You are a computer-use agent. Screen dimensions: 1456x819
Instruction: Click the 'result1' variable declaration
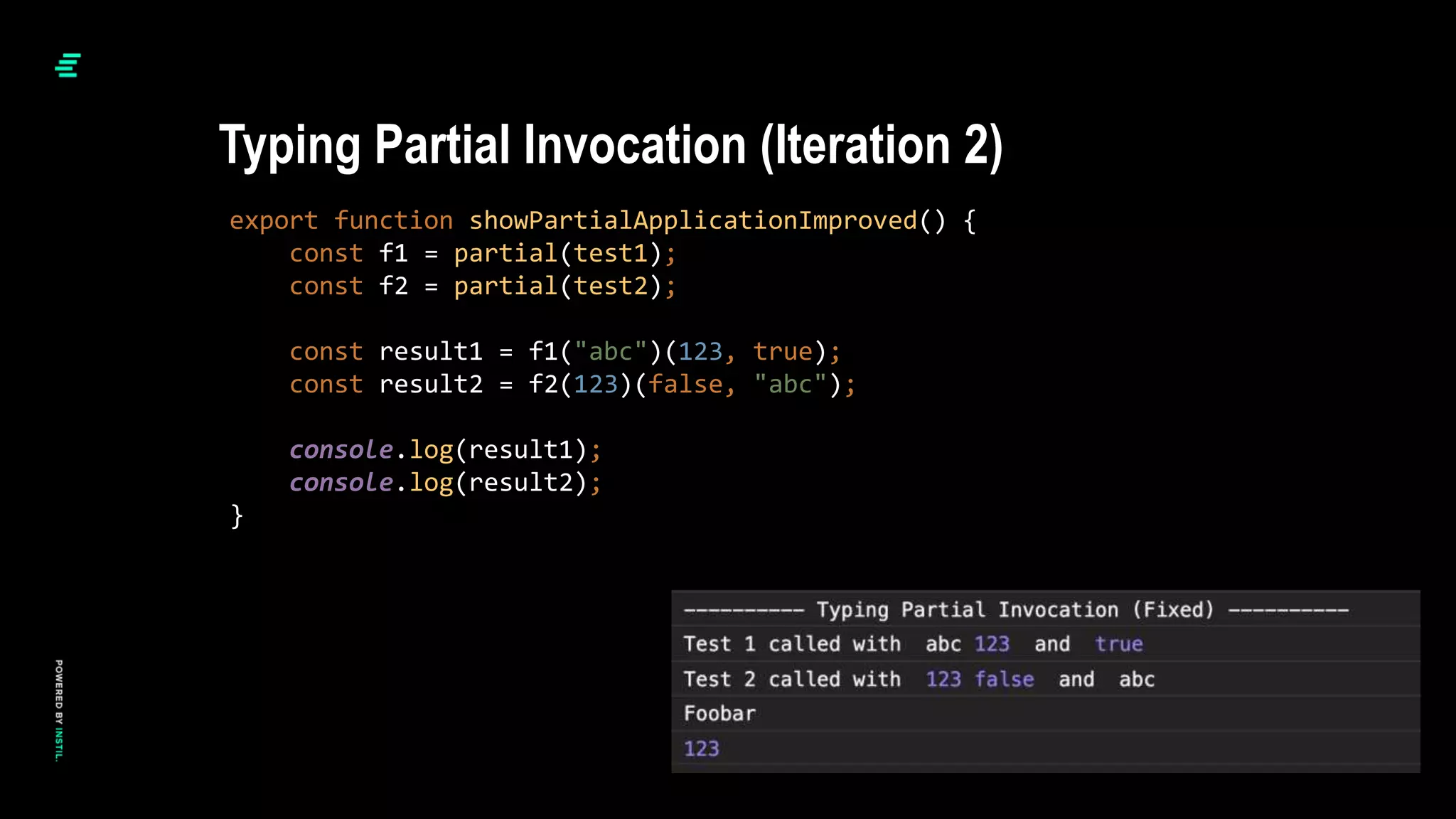[430, 351]
